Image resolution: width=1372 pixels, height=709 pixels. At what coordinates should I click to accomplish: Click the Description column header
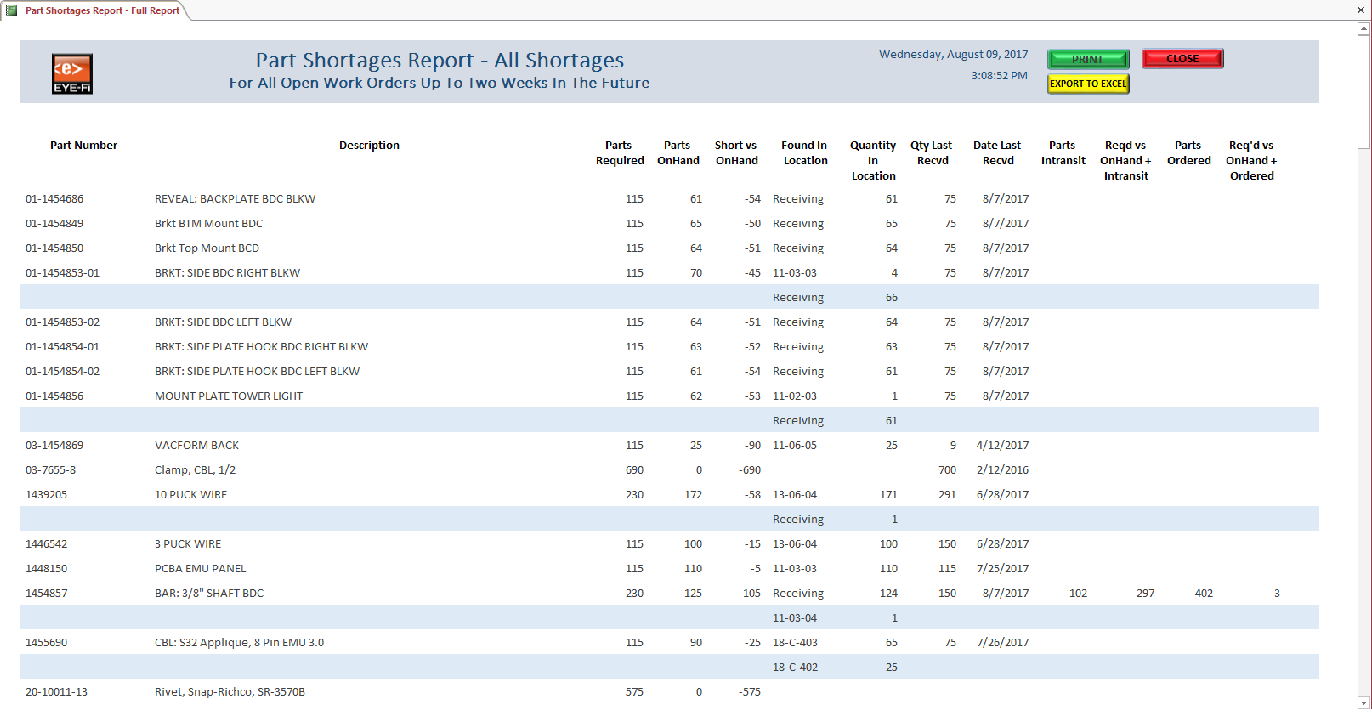click(369, 146)
